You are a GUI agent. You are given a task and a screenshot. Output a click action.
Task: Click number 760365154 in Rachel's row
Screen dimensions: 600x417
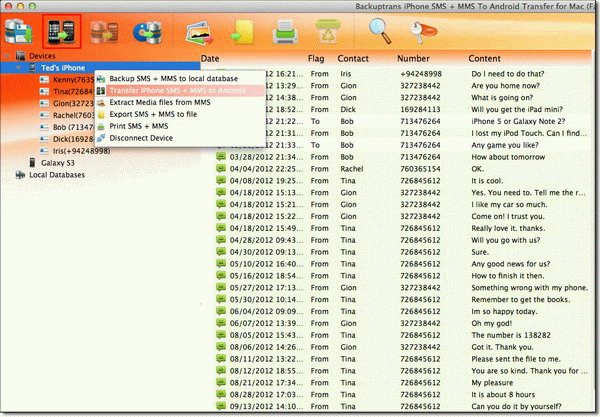click(420, 169)
